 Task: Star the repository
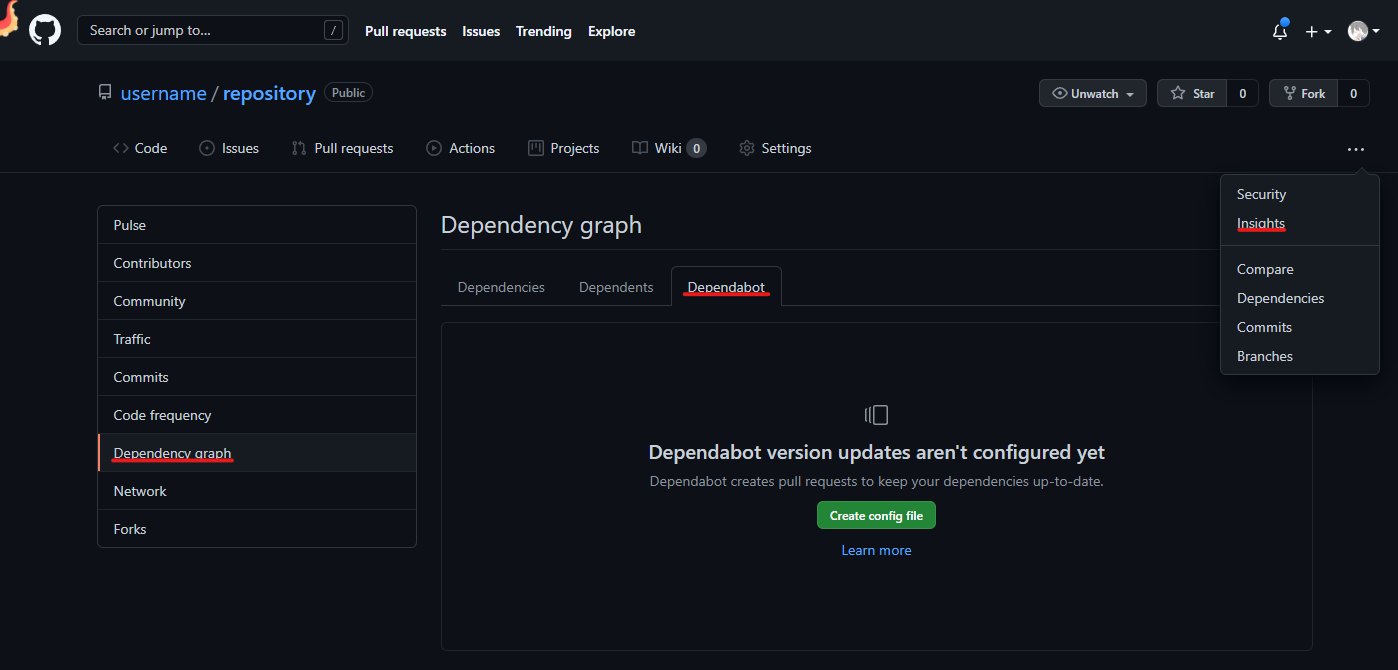pos(1192,93)
